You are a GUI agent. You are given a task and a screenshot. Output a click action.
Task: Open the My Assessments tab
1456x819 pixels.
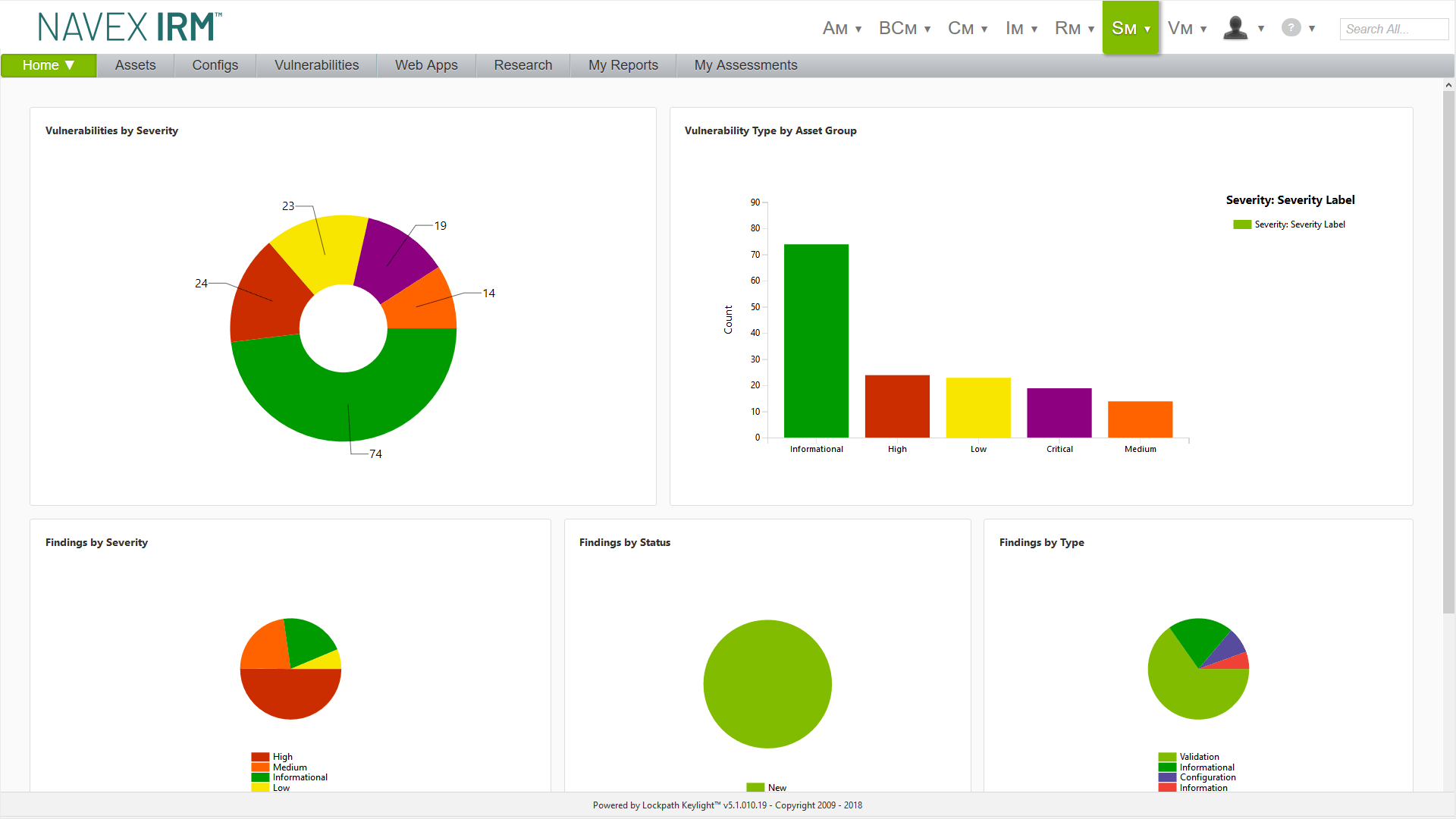tap(745, 64)
